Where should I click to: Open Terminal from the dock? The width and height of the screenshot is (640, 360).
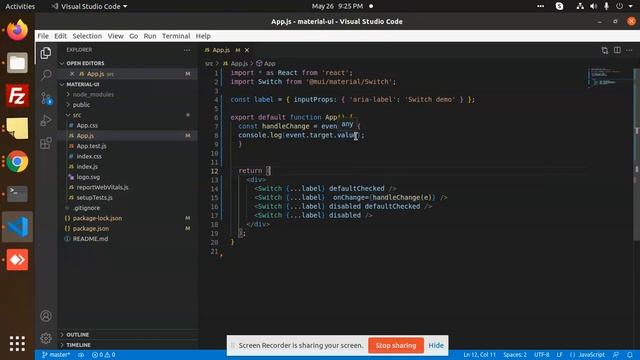pos(17,194)
